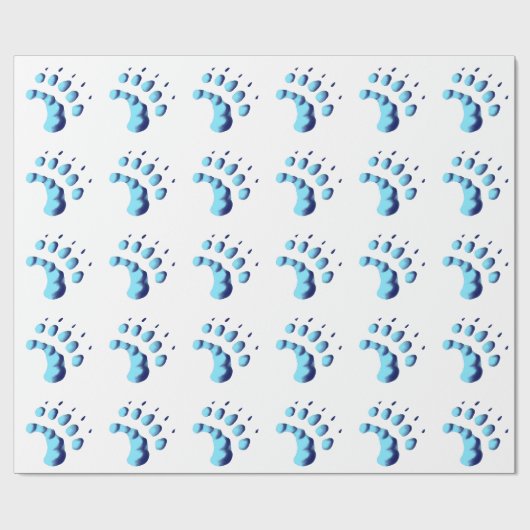
Task: Select the footprint in last row, fourth column
Action: click(x=309, y=433)
